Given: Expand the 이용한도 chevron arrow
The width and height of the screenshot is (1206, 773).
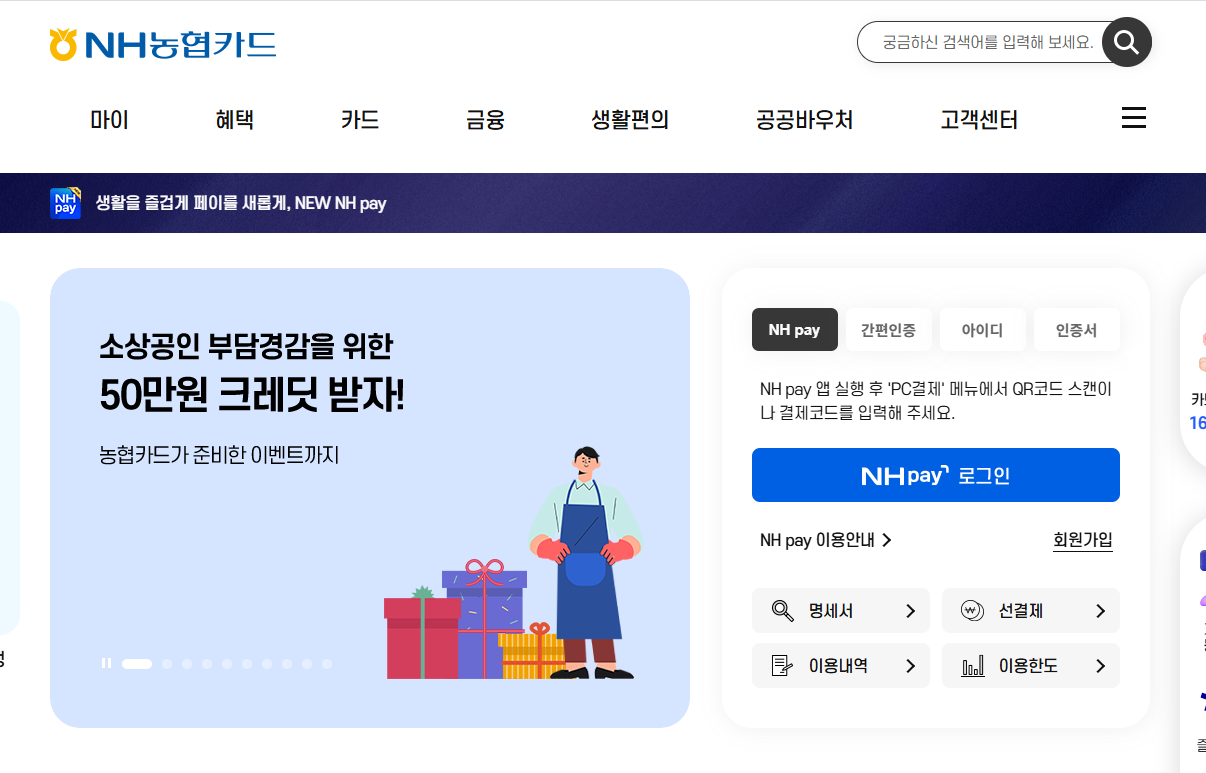Looking at the screenshot, I should 1100,666.
